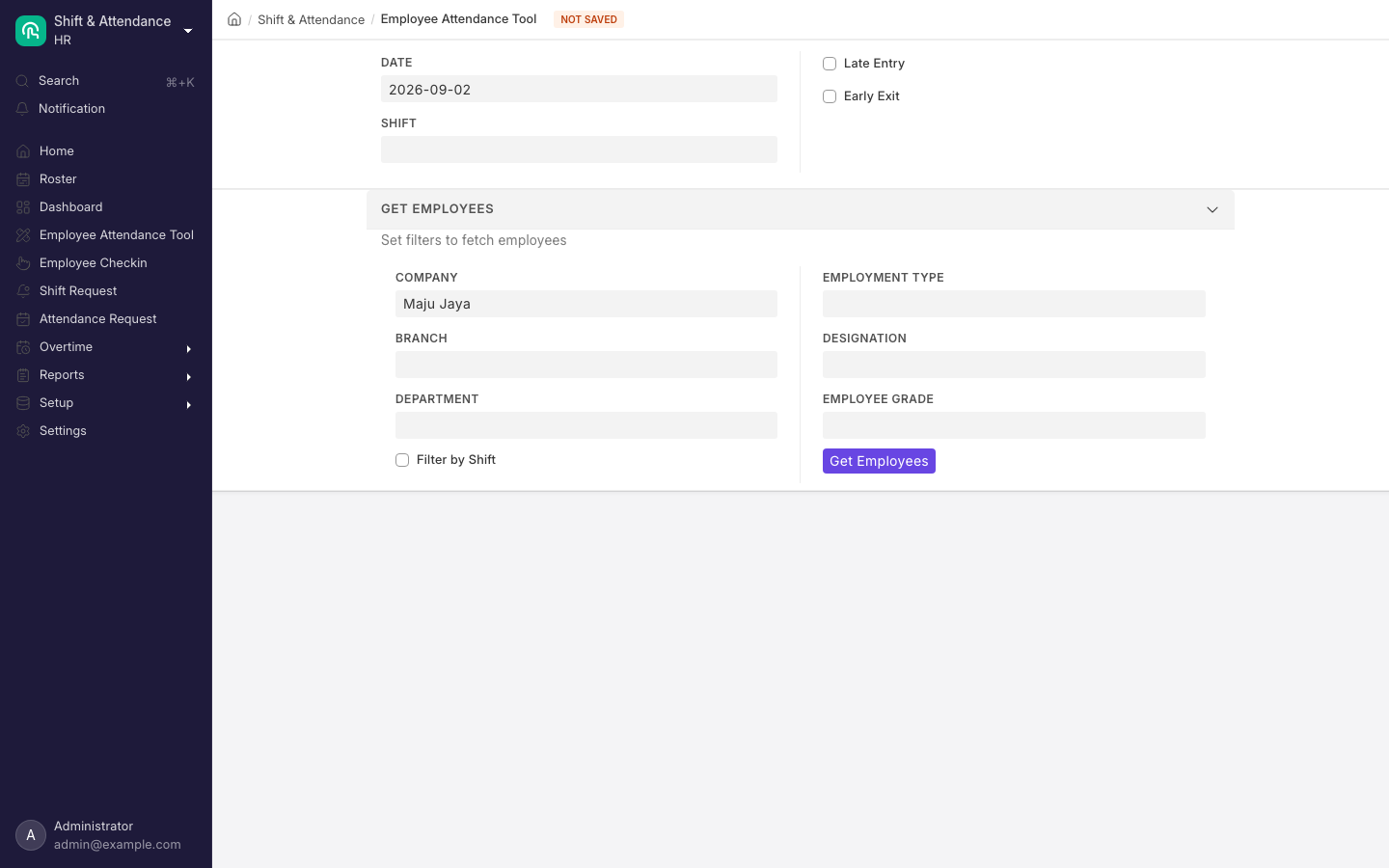Click the Administrator avatar circle
The width and height of the screenshot is (1389, 868).
pyautogui.click(x=31, y=835)
